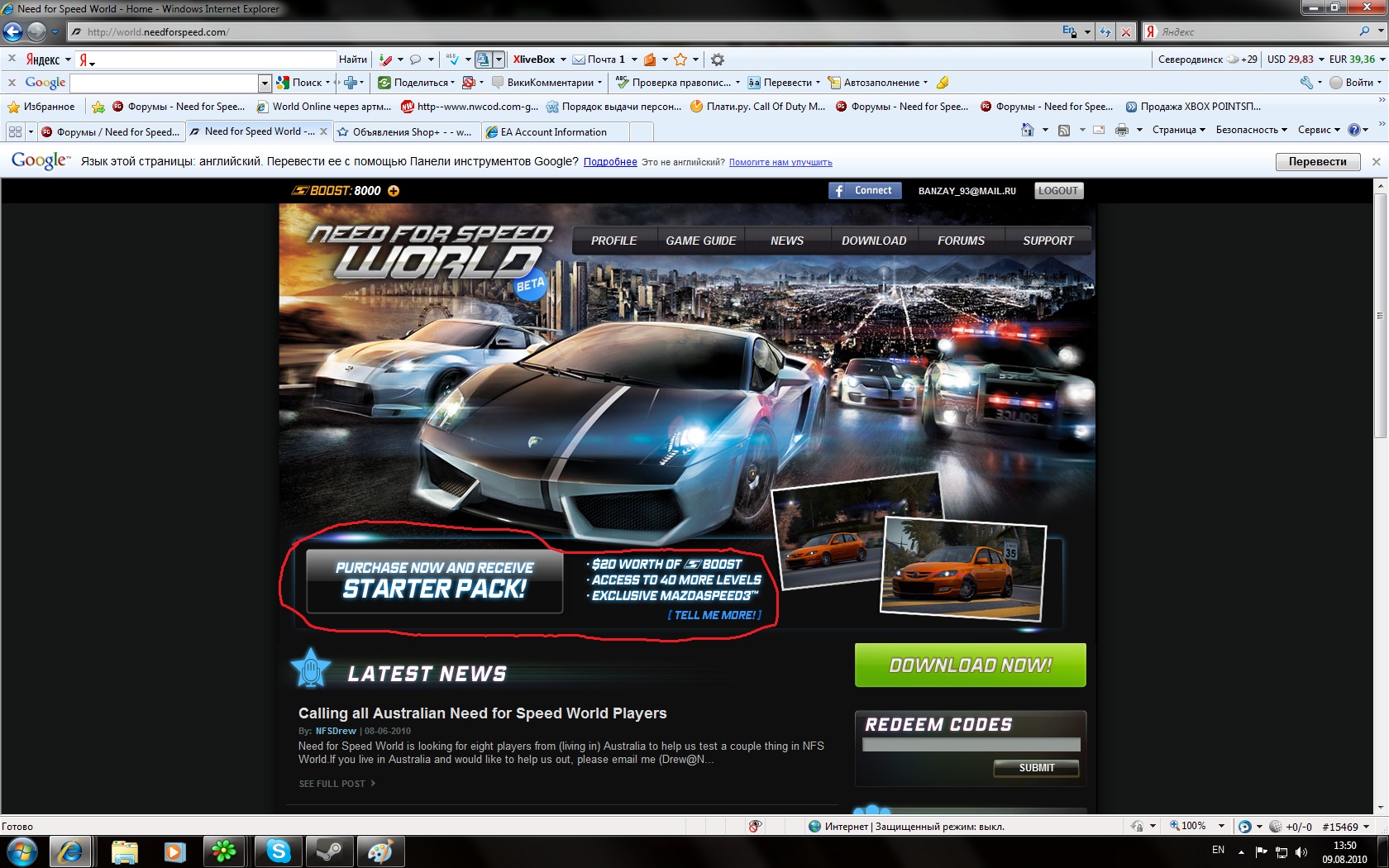Open Paint from the taskbar
Screen dimensions: 1389x868
point(380,851)
